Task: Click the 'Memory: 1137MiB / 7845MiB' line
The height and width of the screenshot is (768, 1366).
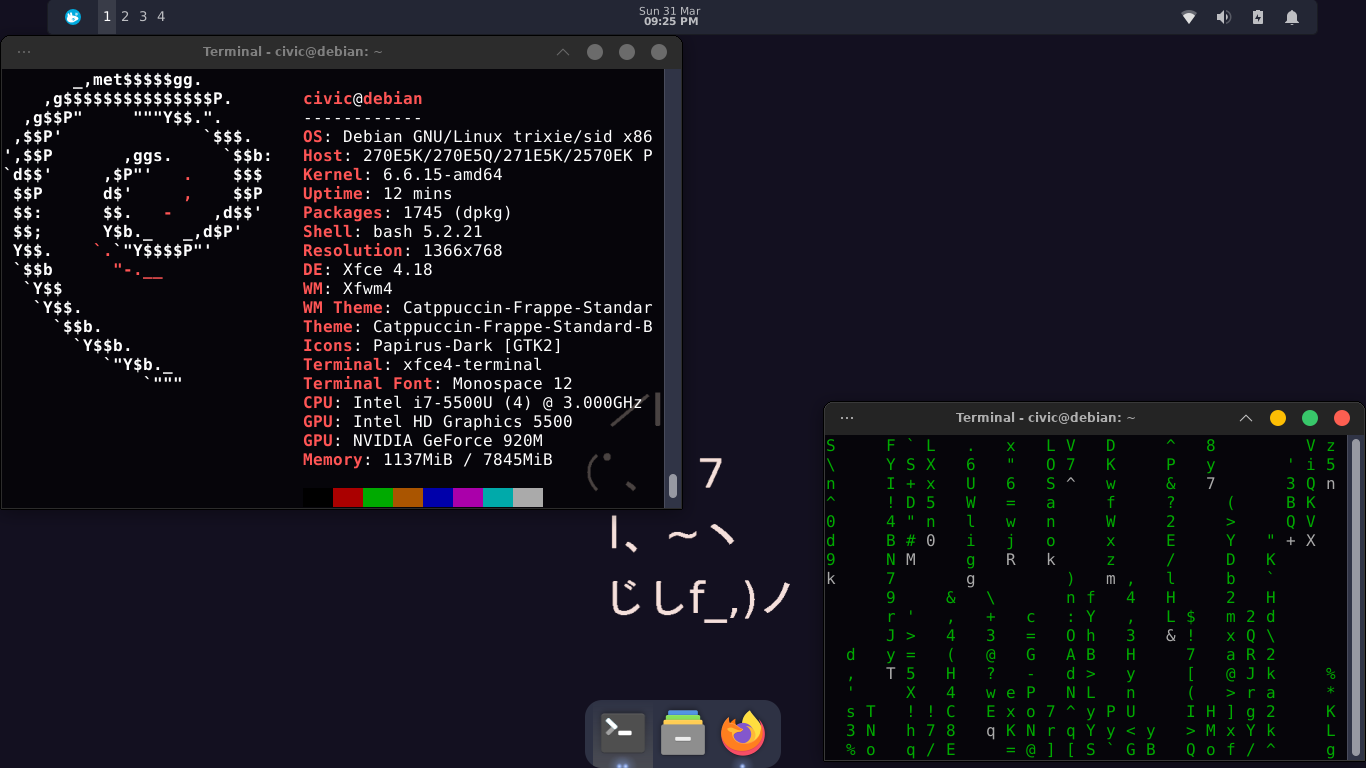Action: 428,460
